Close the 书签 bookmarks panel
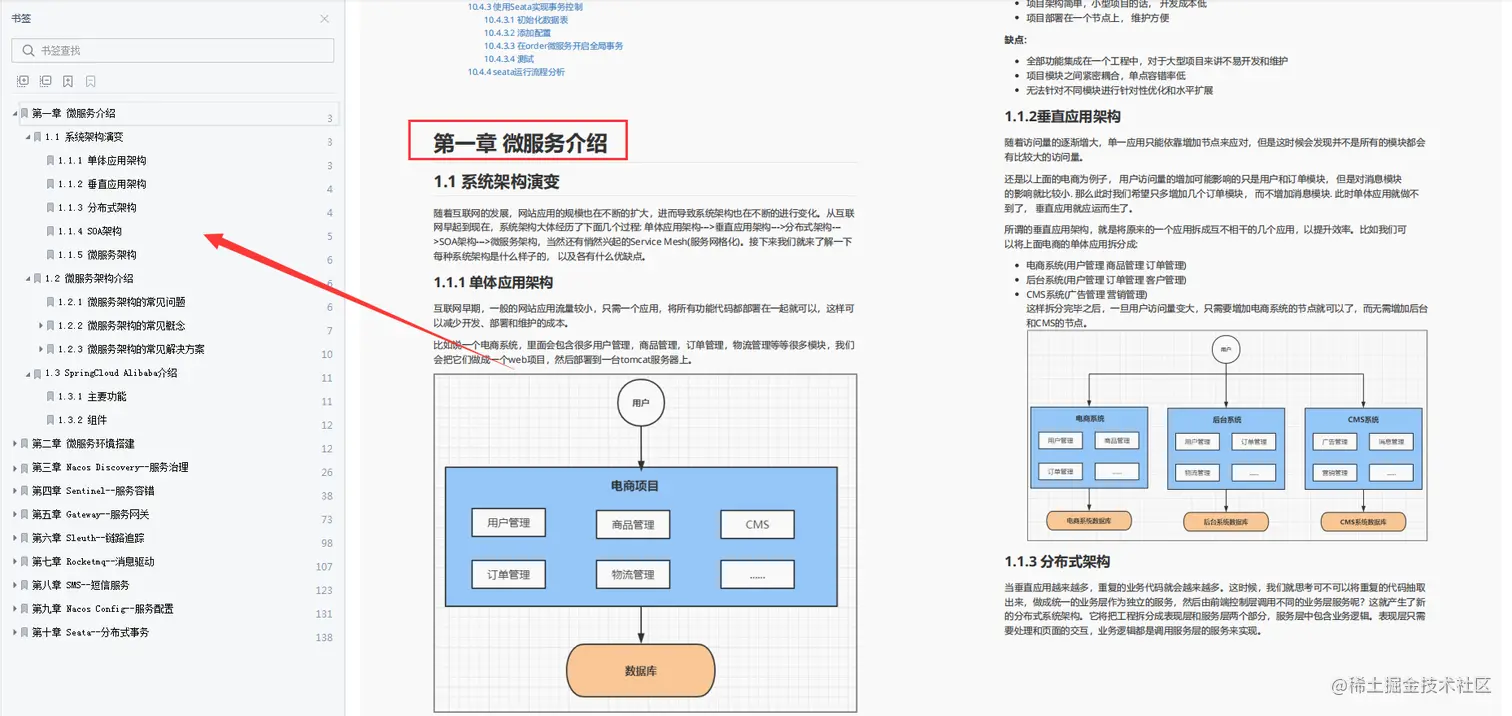 324,18
